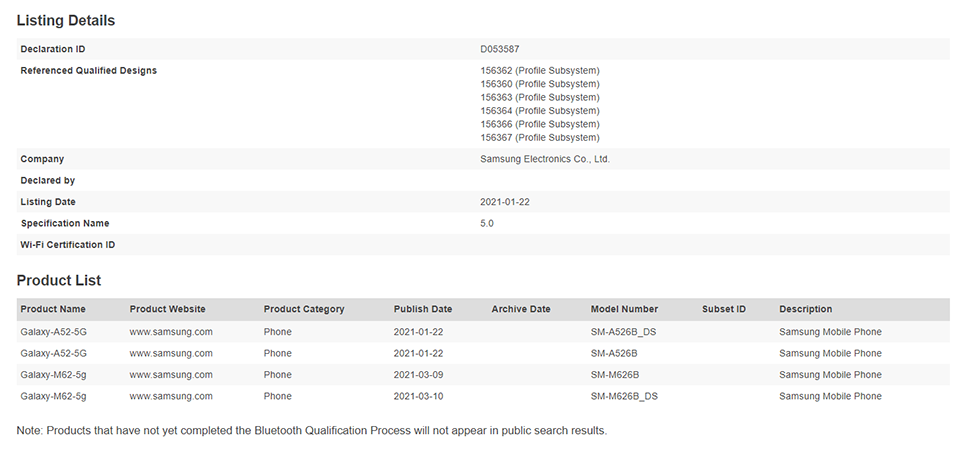Click the 156366 Profile Subsystem line

(x=539, y=124)
